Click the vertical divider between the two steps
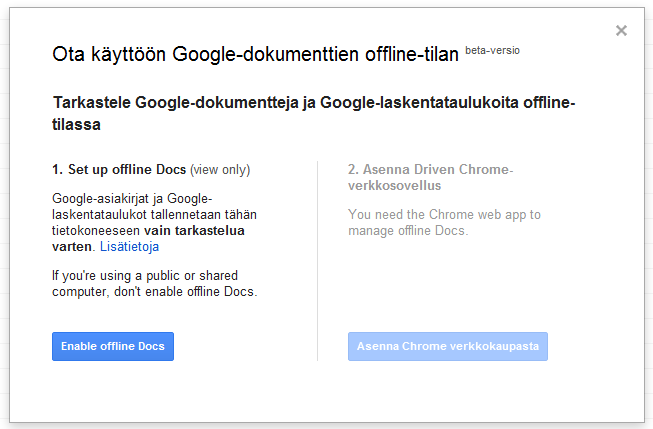 tap(317, 260)
